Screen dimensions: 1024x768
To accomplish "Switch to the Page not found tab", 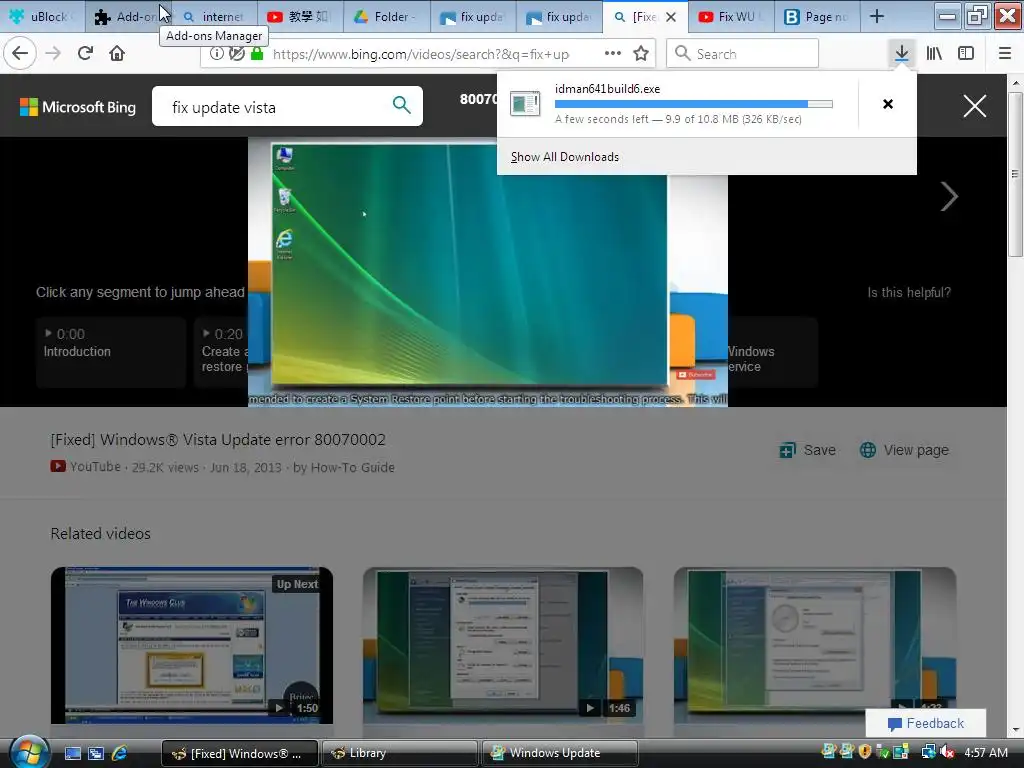I will [817, 16].
